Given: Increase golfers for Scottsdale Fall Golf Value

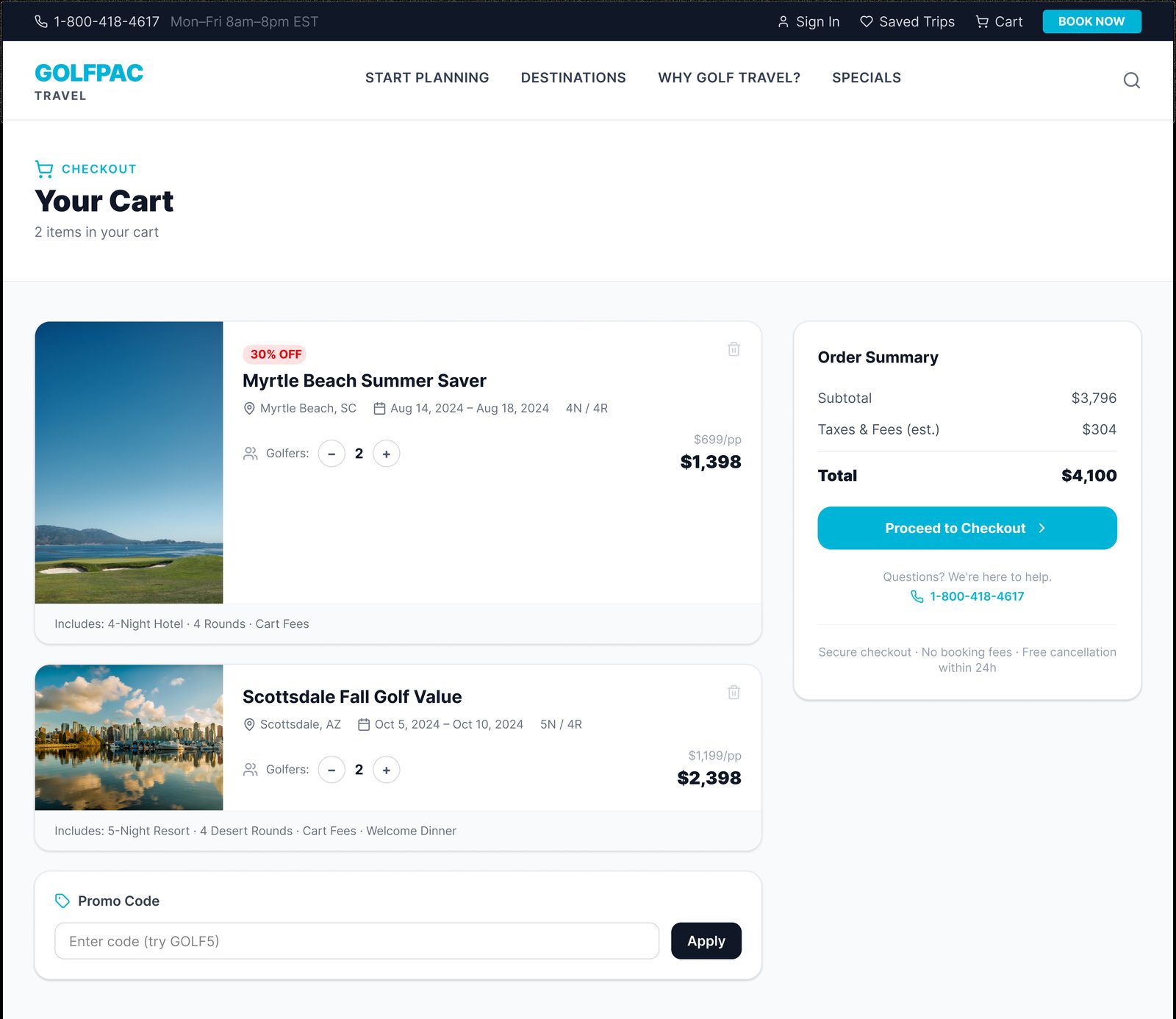Looking at the screenshot, I should (x=387, y=770).
